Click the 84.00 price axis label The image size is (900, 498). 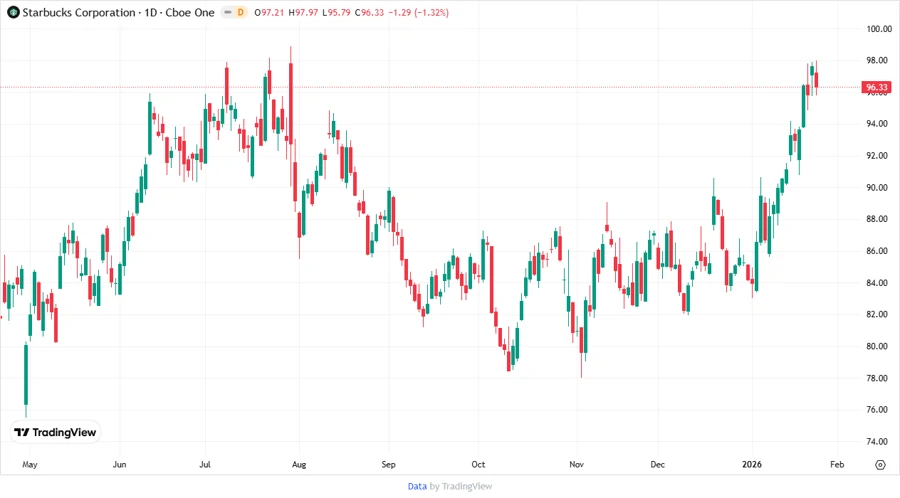(877, 283)
